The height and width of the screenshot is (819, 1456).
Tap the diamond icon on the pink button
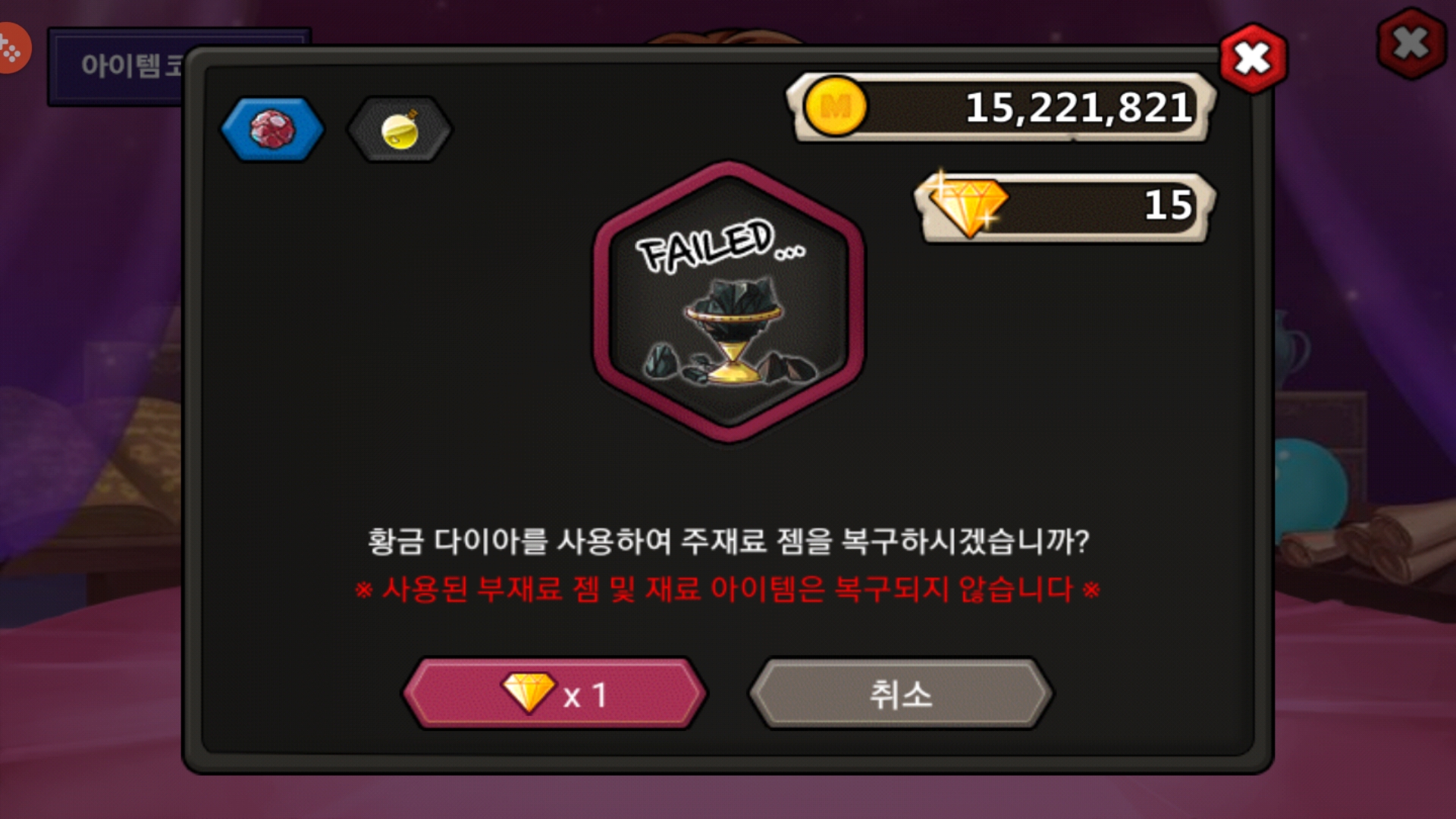(529, 693)
